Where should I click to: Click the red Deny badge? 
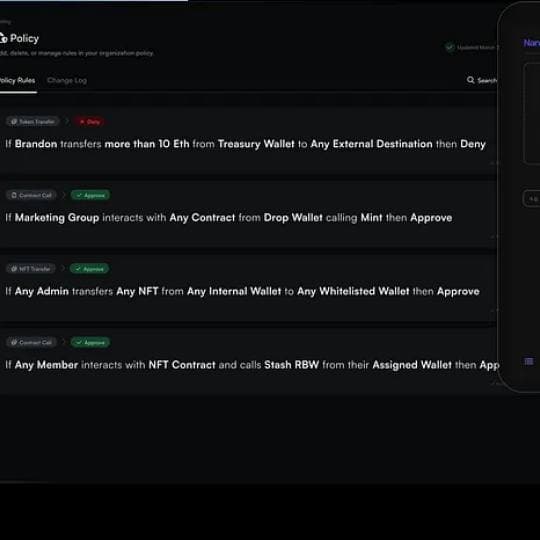(x=90, y=122)
